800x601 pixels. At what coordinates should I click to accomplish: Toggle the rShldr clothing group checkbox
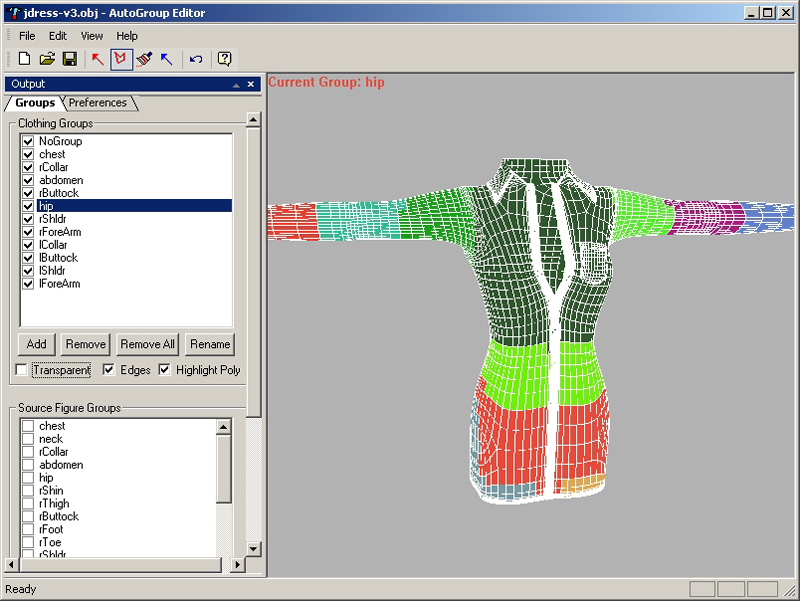coord(28,219)
